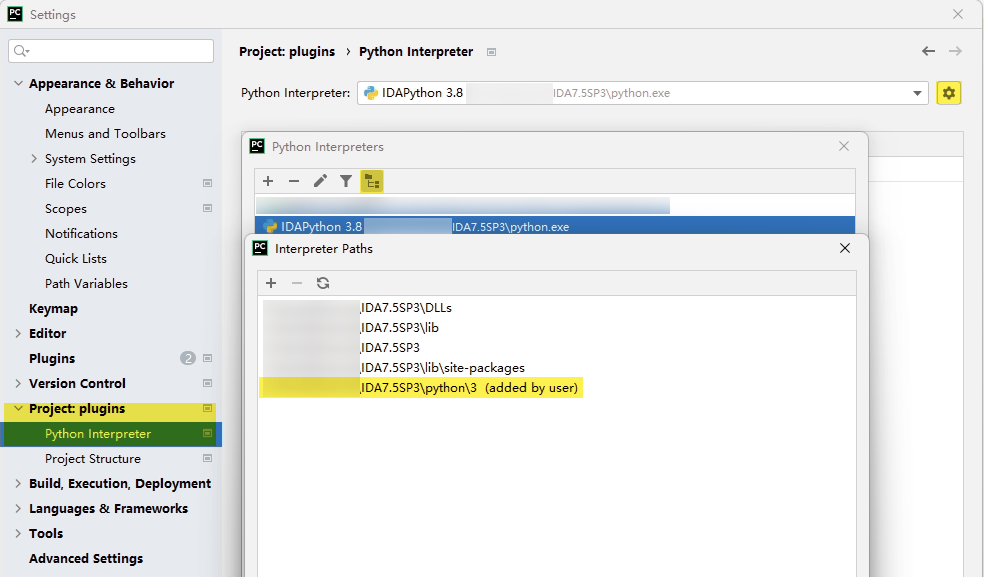Focus the settings search input field
The width and height of the screenshot is (984, 577).
pos(111,51)
